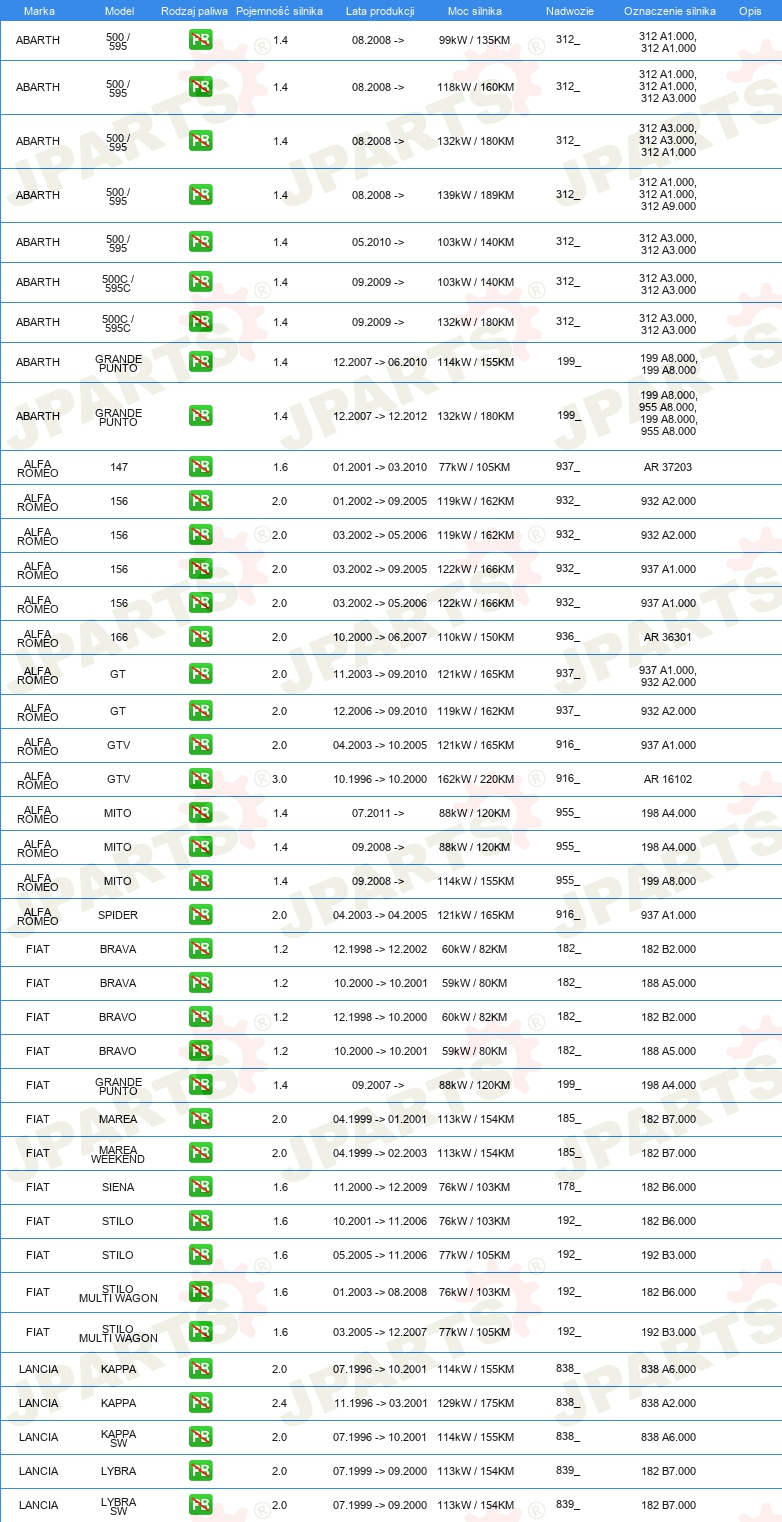The width and height of the screenshot is (782, 1522).
Task: Click the body code 936_ cell
Action: point(569,636)
